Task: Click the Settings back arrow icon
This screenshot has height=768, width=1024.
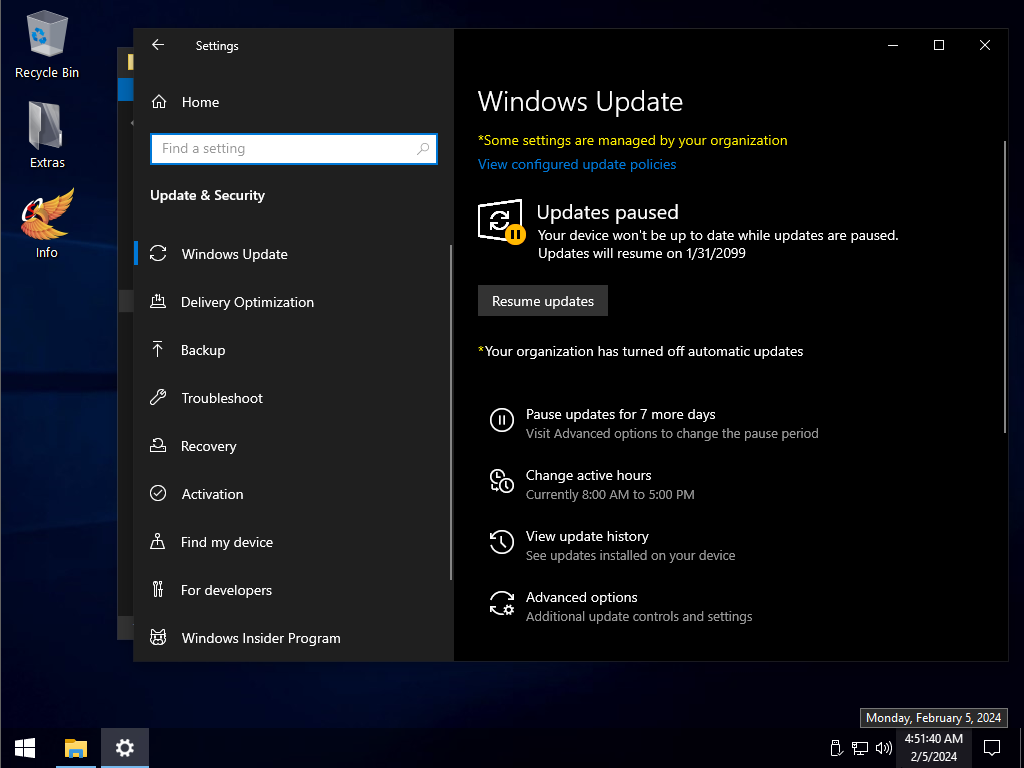Action: click(158, 45)
